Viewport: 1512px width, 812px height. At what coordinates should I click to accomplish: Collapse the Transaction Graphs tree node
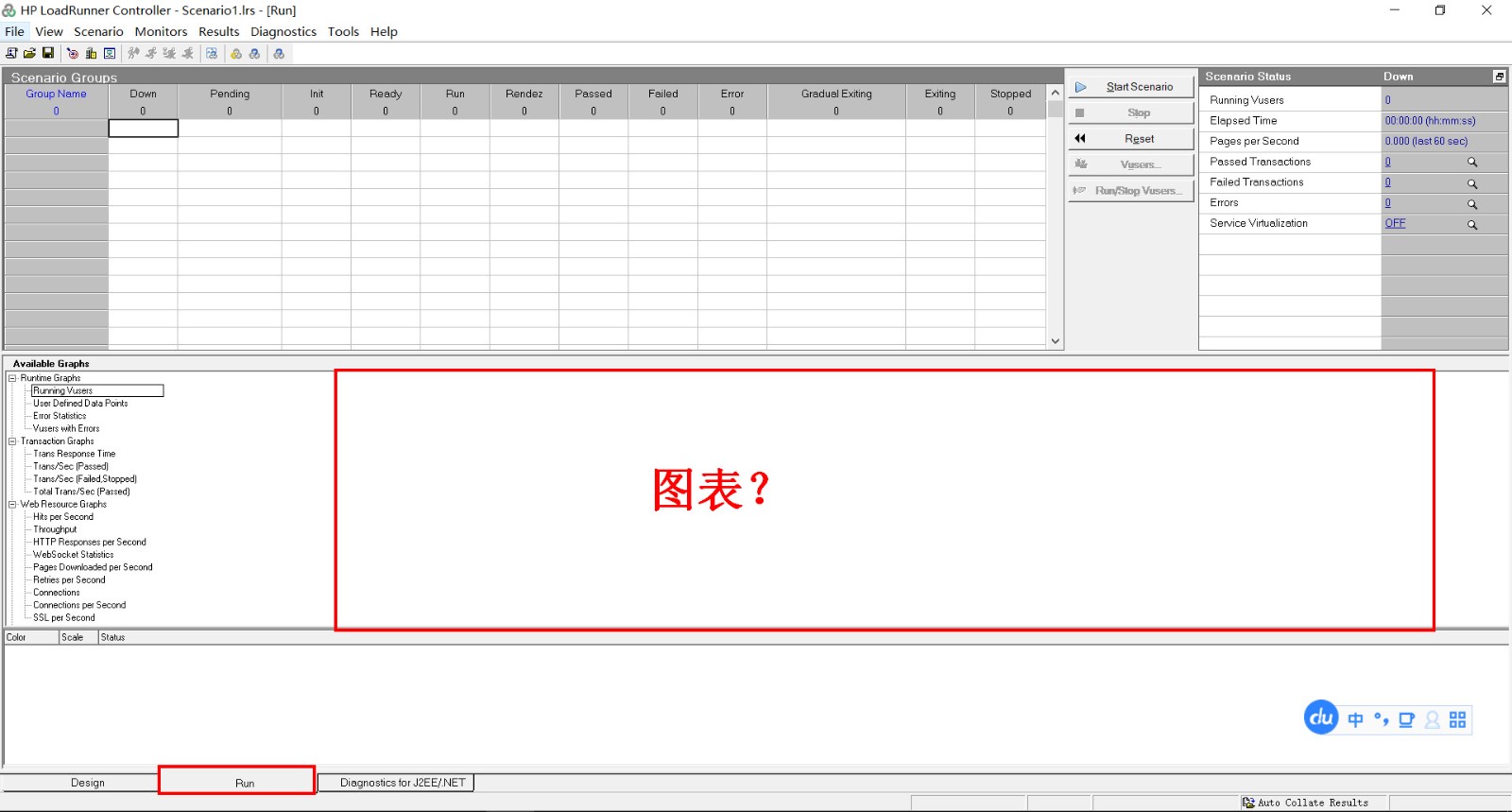[x=13, y=441]
